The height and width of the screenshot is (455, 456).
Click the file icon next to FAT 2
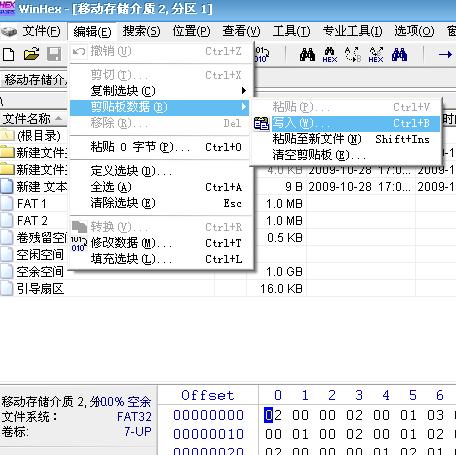tap(7, 220)
